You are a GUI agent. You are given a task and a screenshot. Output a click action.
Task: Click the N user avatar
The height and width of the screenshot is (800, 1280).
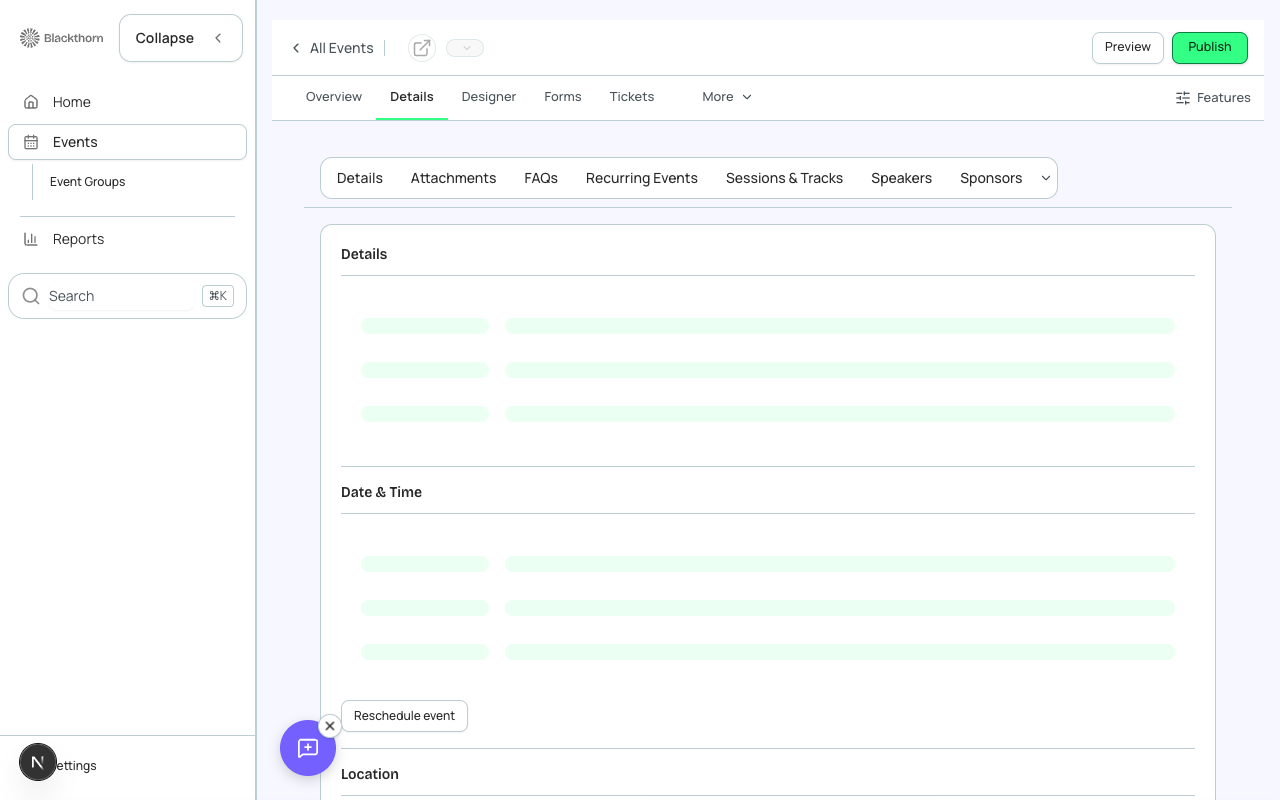pos(38,762)
